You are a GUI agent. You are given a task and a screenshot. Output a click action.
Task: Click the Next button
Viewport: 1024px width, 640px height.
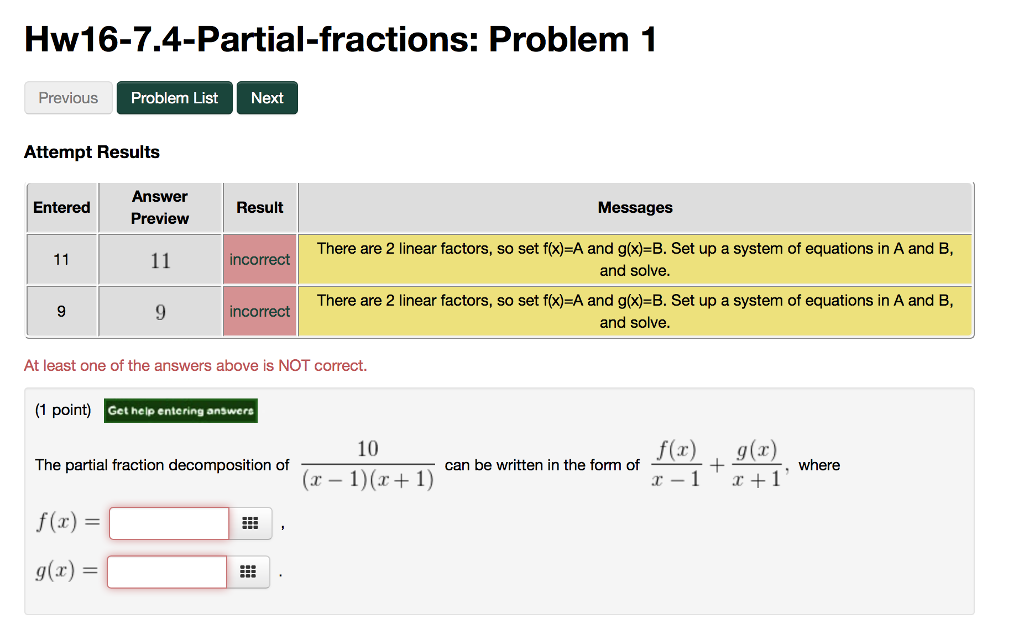pyautogui.click(x=267, y=97)
